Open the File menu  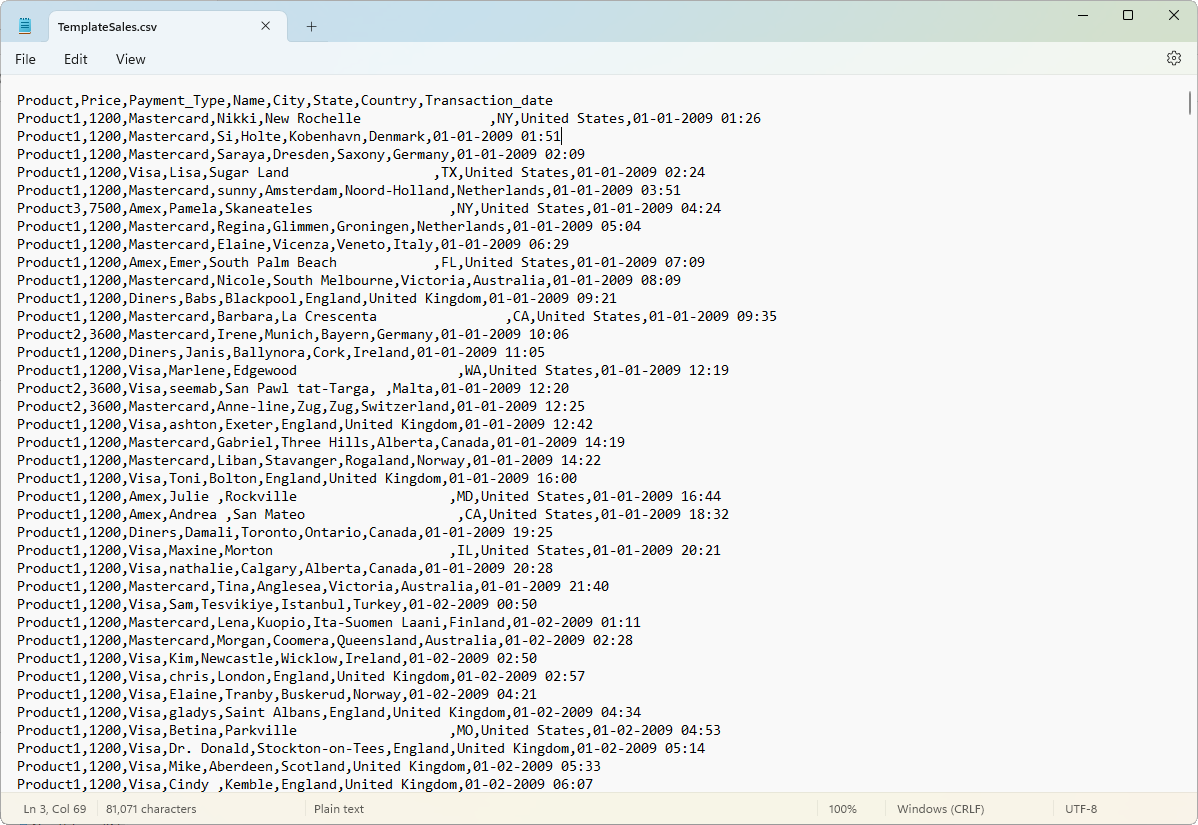pyautogui.click(x=25, y=59)
